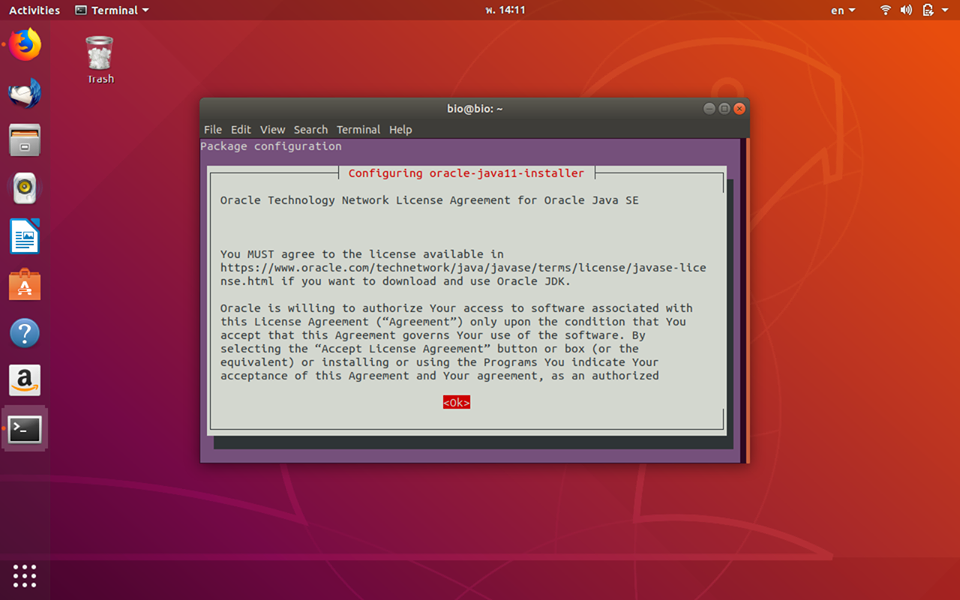Open the Help menu in terminal
960x600 pixels.
(x=400, y=129)
